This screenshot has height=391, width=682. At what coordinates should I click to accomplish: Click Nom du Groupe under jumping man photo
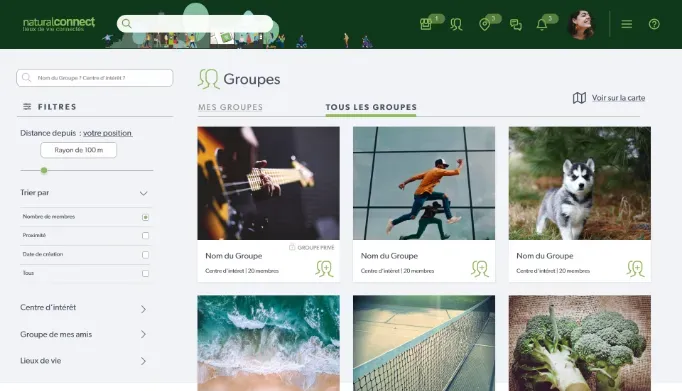pos(389,256)
